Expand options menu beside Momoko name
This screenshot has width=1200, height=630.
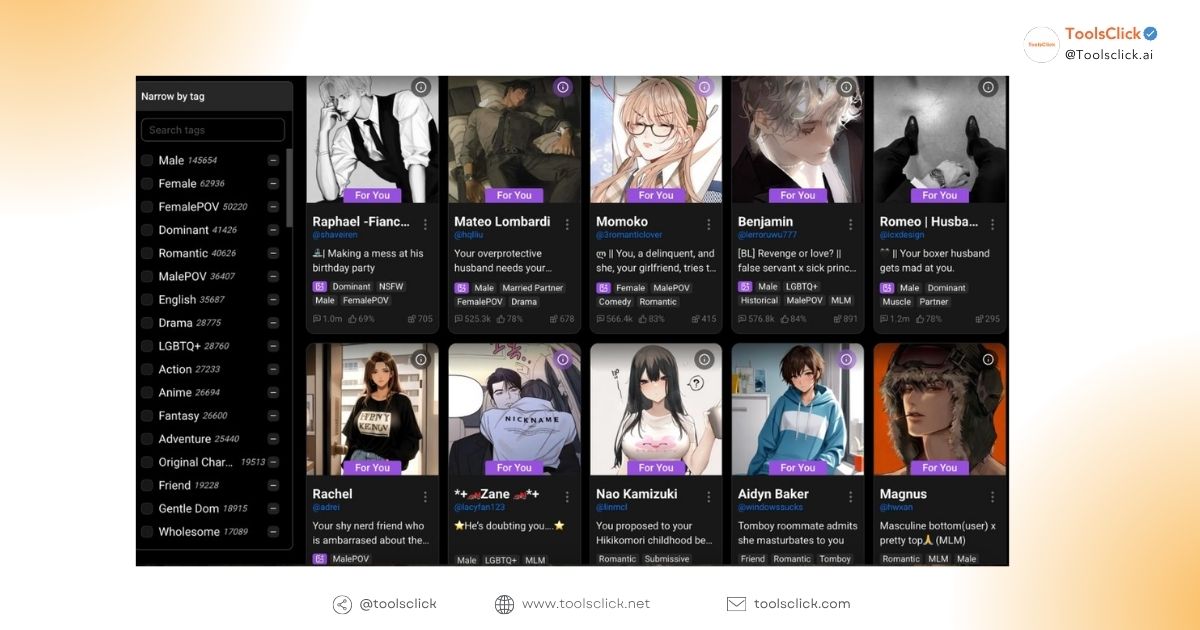pyautogui.click(x=709, y=224)
